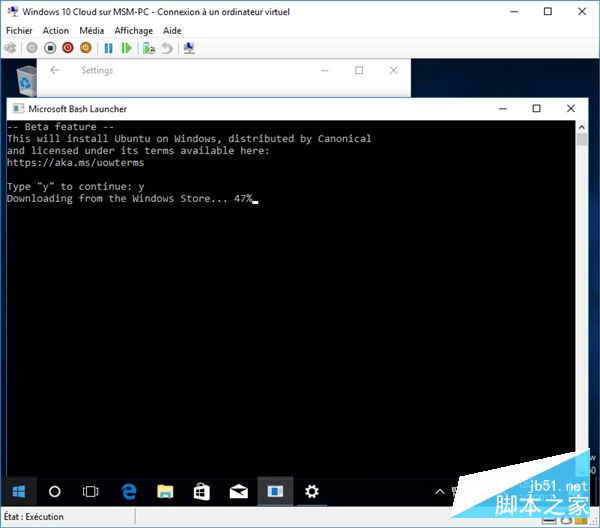Click the Ctrl+Alt+Del toolbar icon
600x528 pixels.
pos(11,47)
